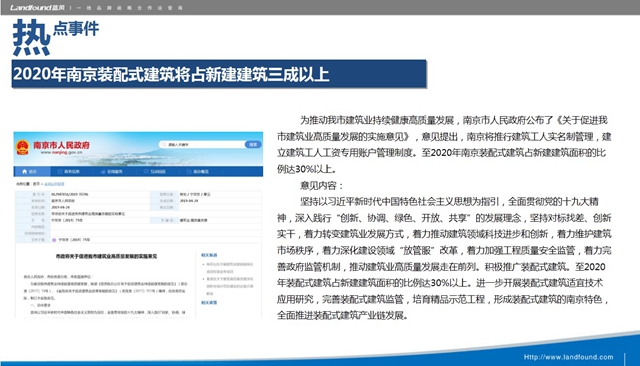Click the national emblem logo icon

[22, 147]
